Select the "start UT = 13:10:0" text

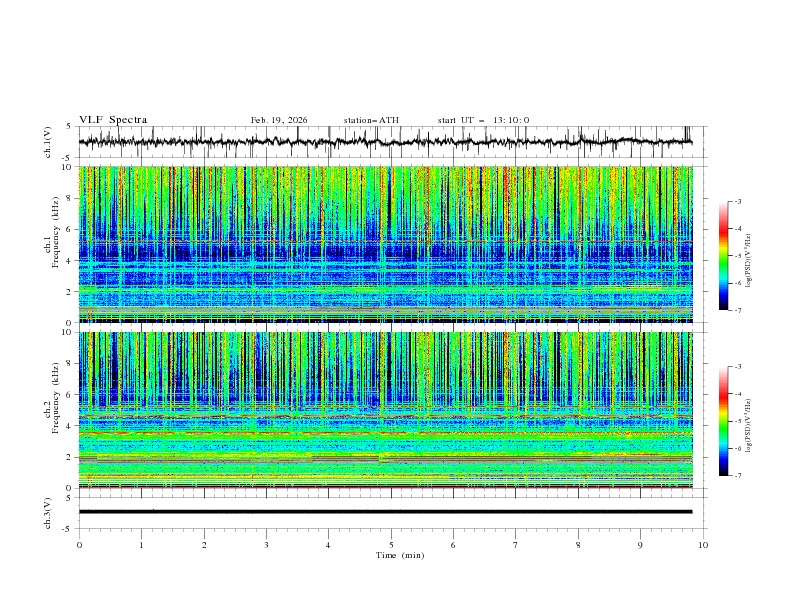[x=483, y=120]
